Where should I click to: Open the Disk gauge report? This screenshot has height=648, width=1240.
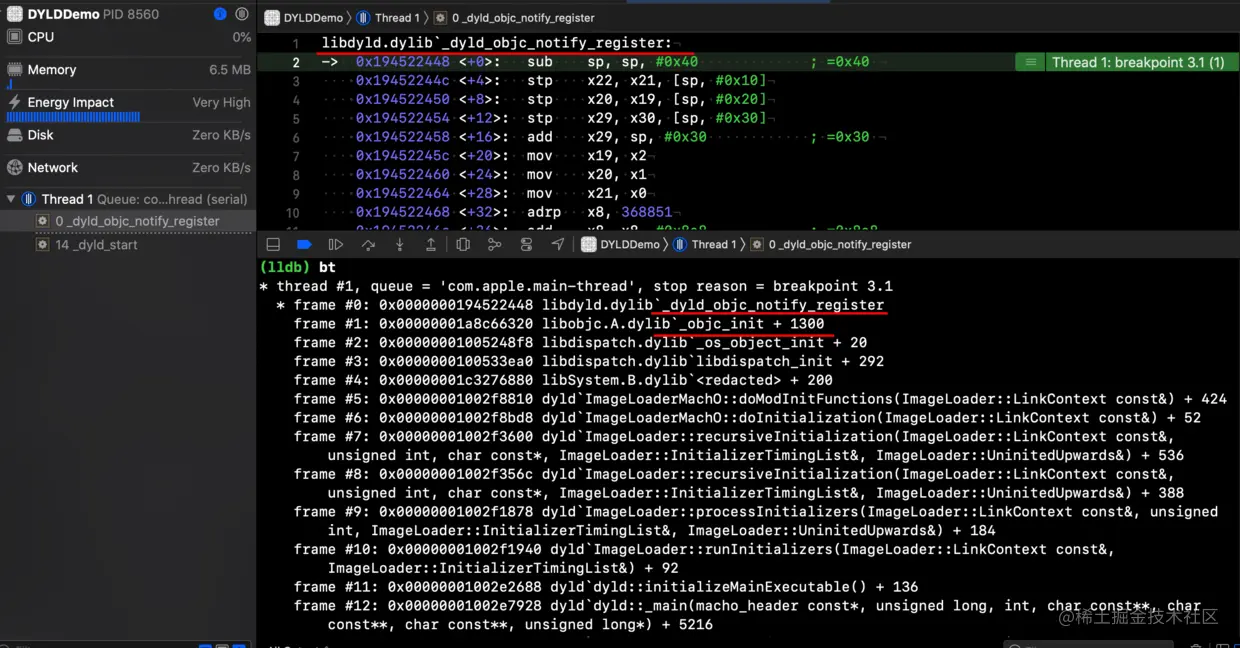click(128, 136)
